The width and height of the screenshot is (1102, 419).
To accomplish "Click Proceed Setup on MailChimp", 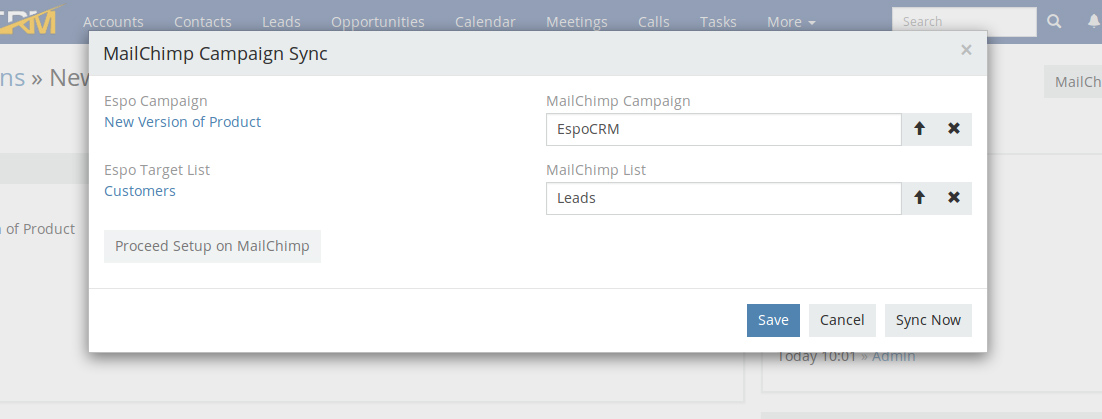I will pyautogui.click(x=212, y=247).
